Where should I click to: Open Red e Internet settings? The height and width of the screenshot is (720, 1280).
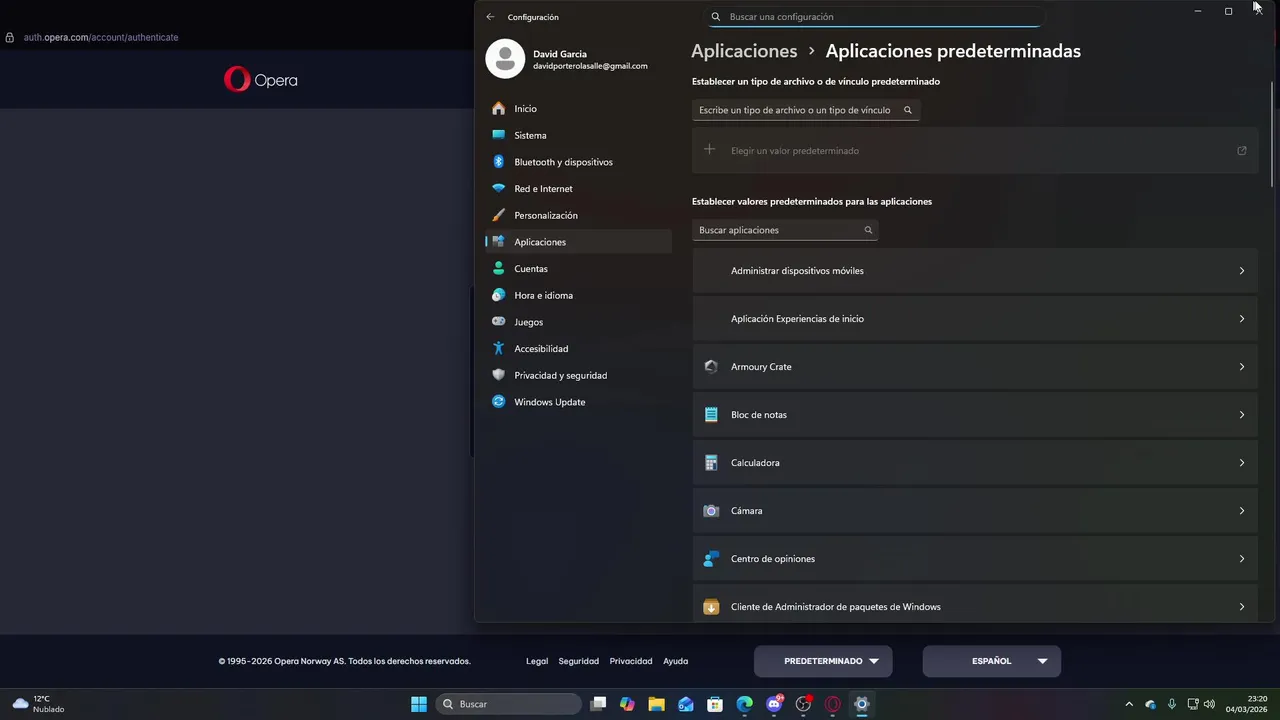578,188
